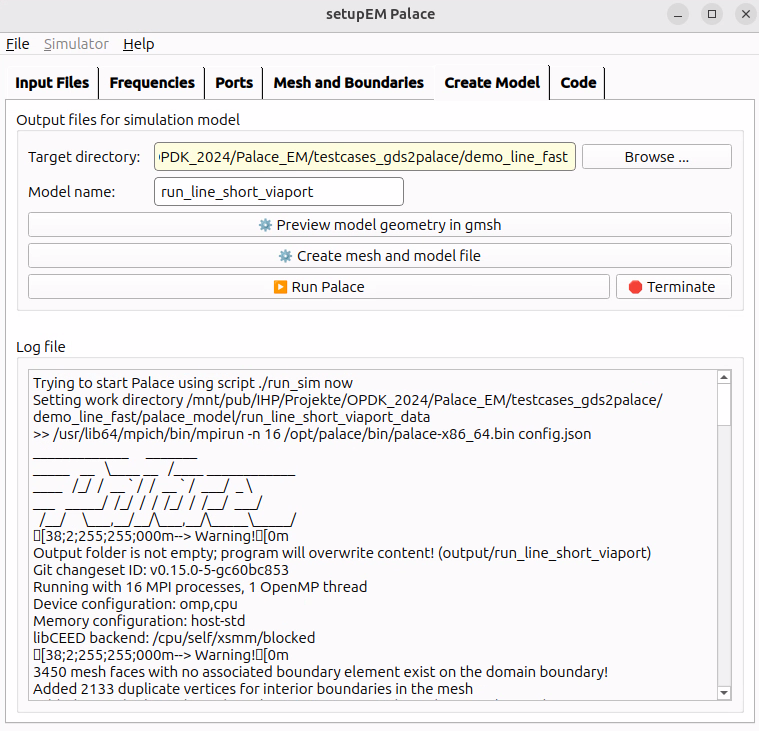Viewport: 759px width, 731px height.
Task: Click 'Device configuration: omp,cpu' line
Action: point(135,604)
